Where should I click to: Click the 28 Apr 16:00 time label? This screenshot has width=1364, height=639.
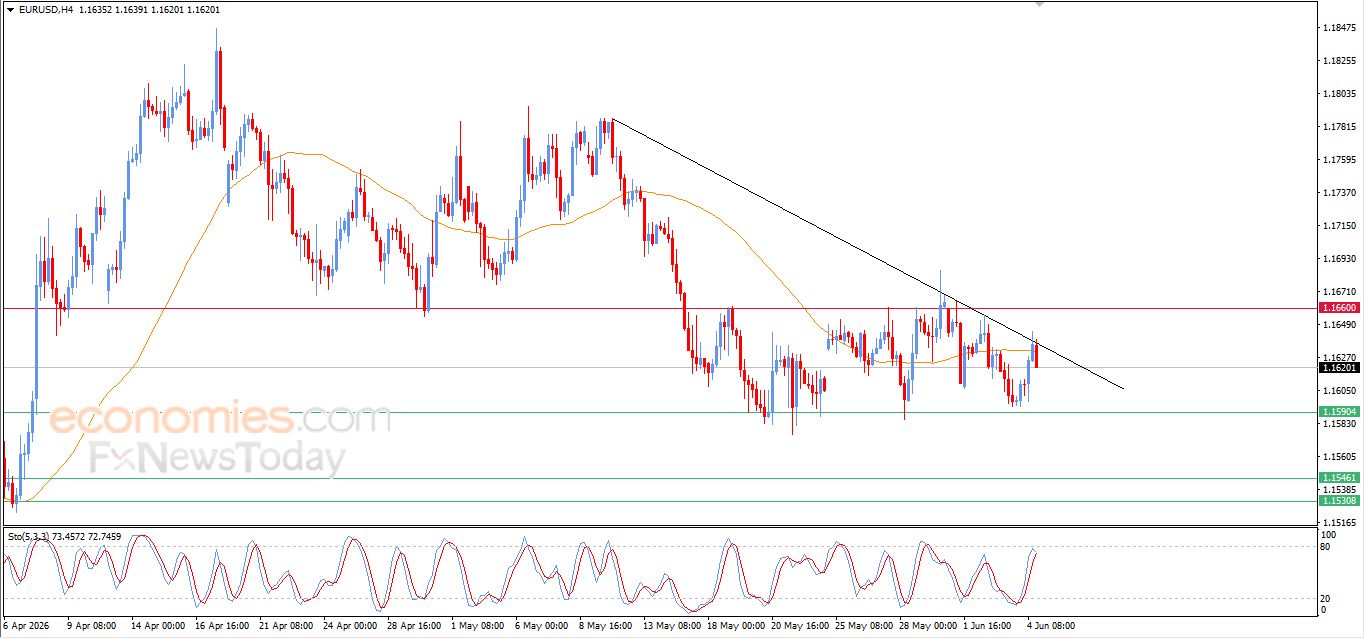point(415,626)
